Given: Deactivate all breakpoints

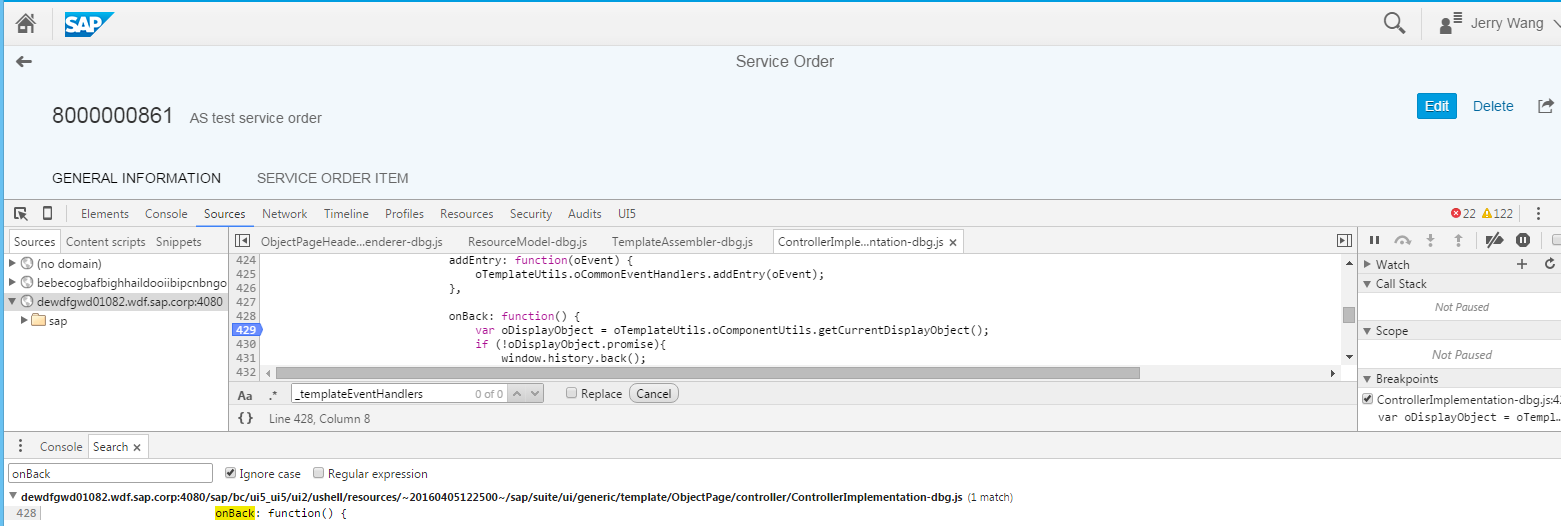Looking at the screenshot, I should [1494, 241].
